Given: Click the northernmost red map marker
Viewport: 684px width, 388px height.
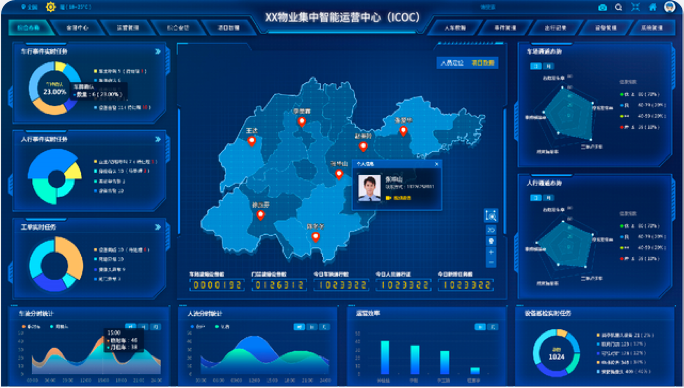Looking at the screenshot, I should [301, 122].
